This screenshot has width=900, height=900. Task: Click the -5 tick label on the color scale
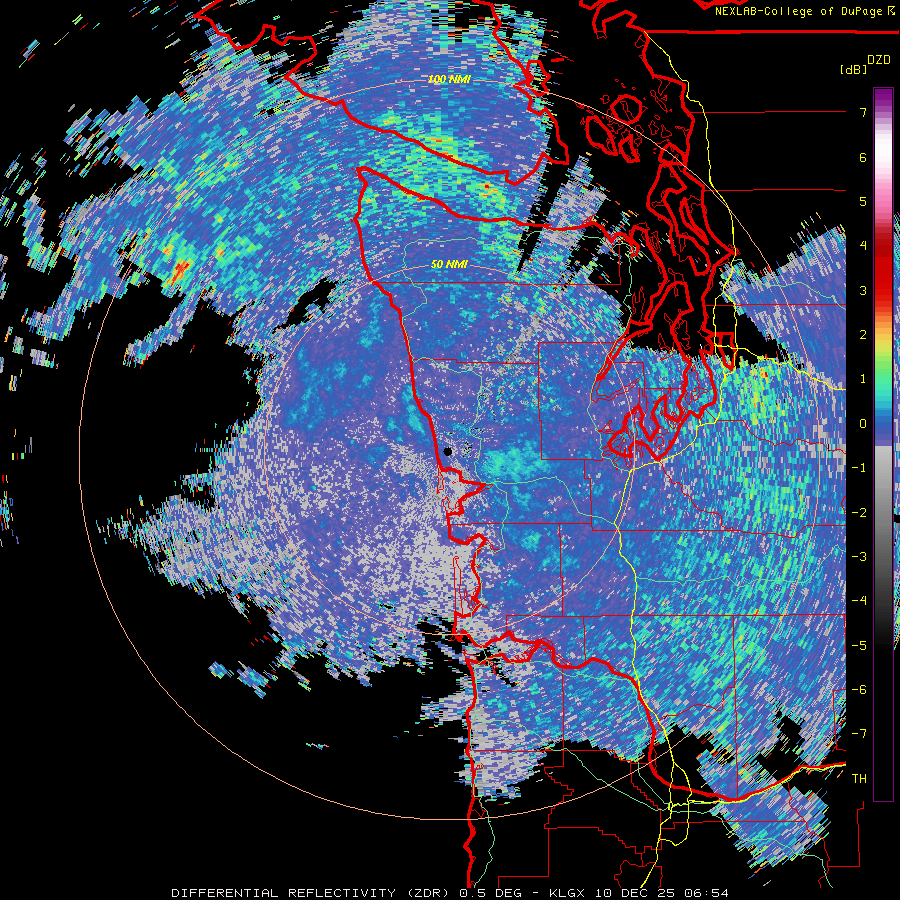tap(859, 645)
